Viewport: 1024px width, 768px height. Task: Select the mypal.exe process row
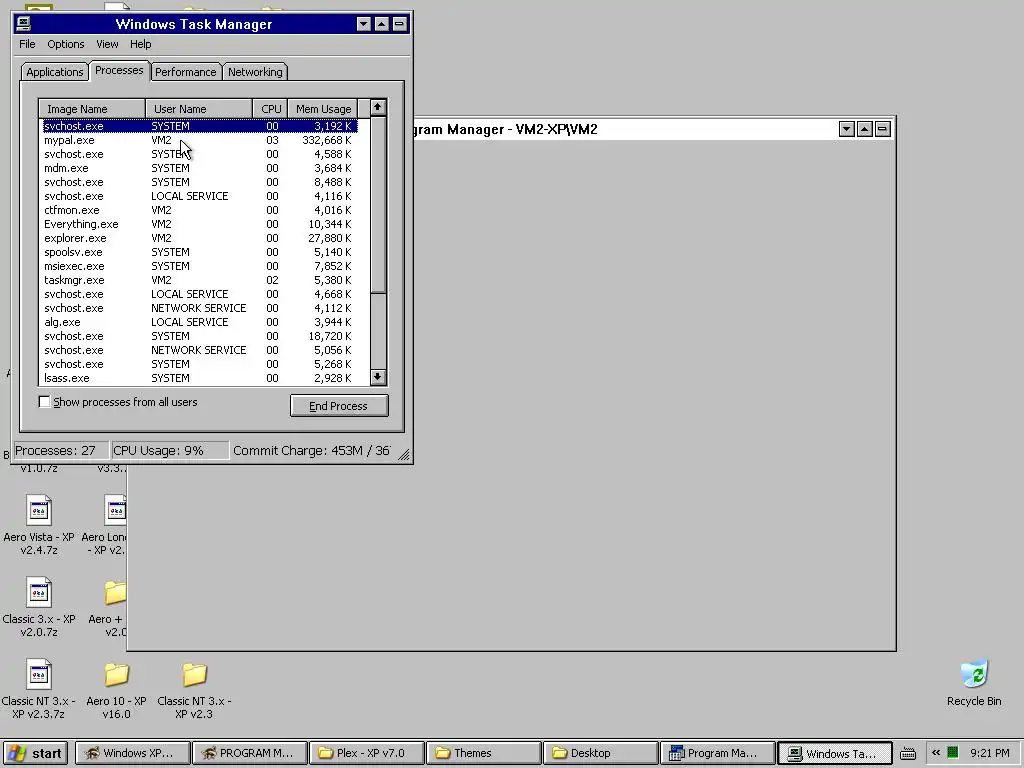200,140
